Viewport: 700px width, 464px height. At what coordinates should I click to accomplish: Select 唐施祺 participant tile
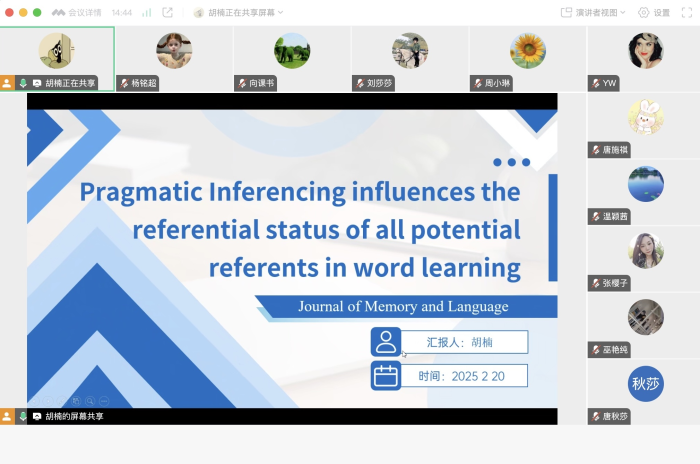645,118
